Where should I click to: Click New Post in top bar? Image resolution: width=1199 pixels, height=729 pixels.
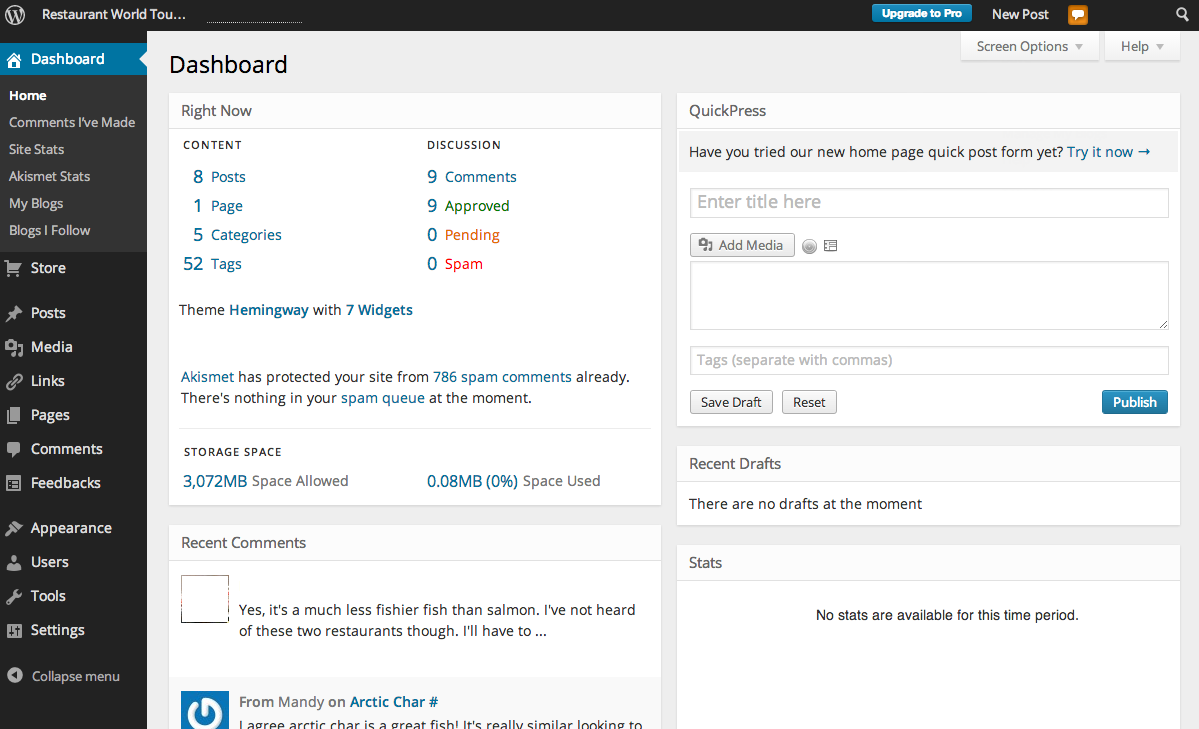[1020, 15]
